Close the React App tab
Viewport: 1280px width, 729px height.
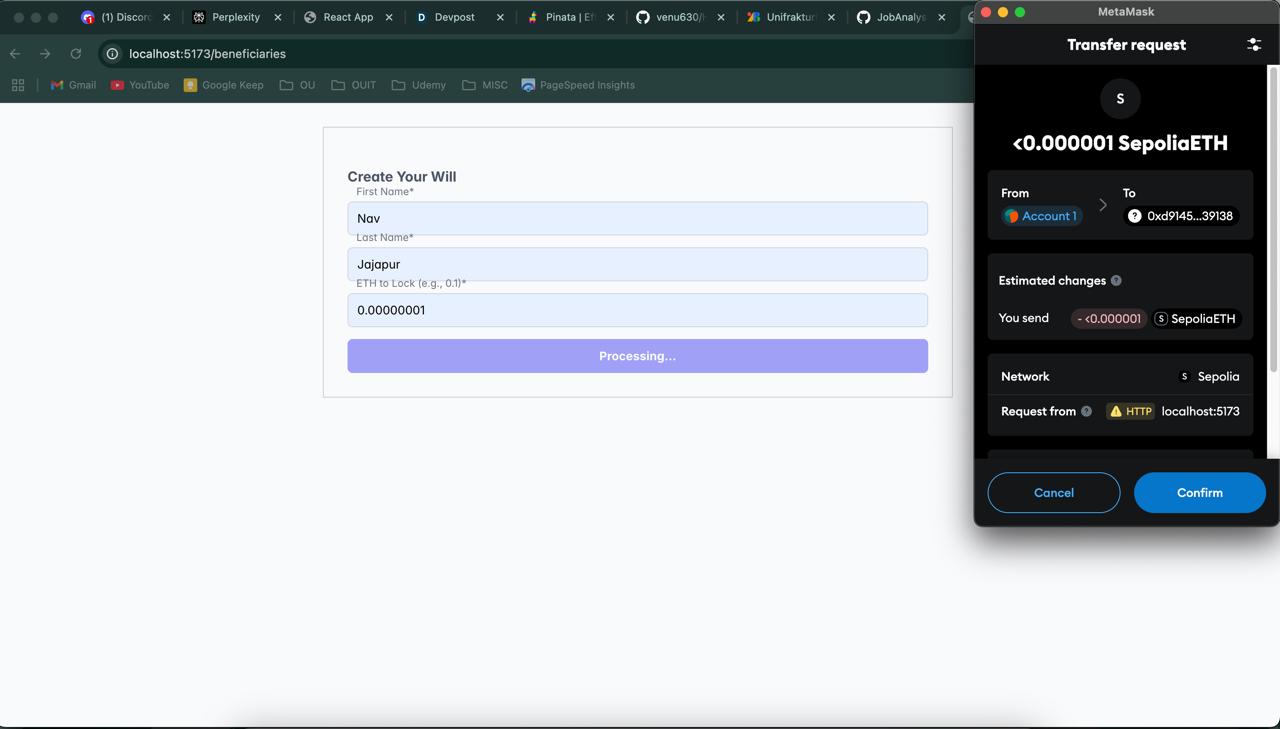pos(389,17)
